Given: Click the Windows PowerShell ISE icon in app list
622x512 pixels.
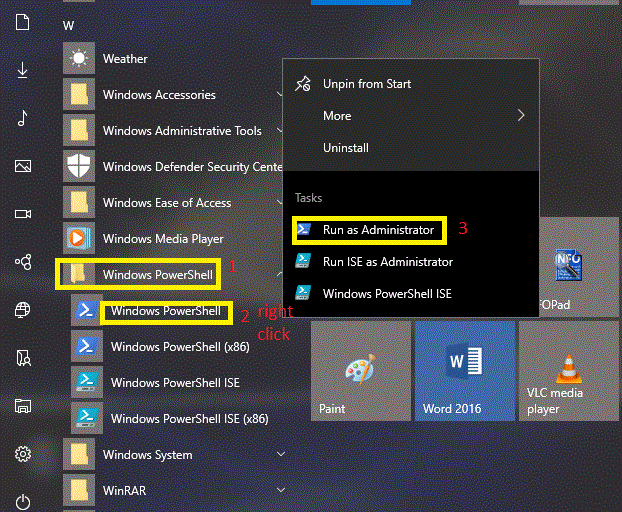Looking at the screenshot, I should pos(87,382).
